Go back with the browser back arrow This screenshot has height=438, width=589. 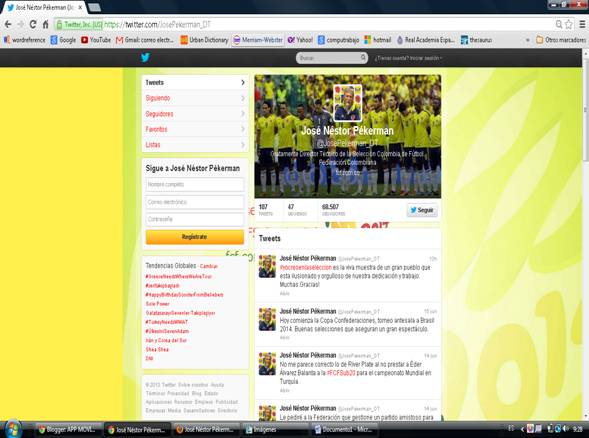pyautogui.click(x=8, y=24)
